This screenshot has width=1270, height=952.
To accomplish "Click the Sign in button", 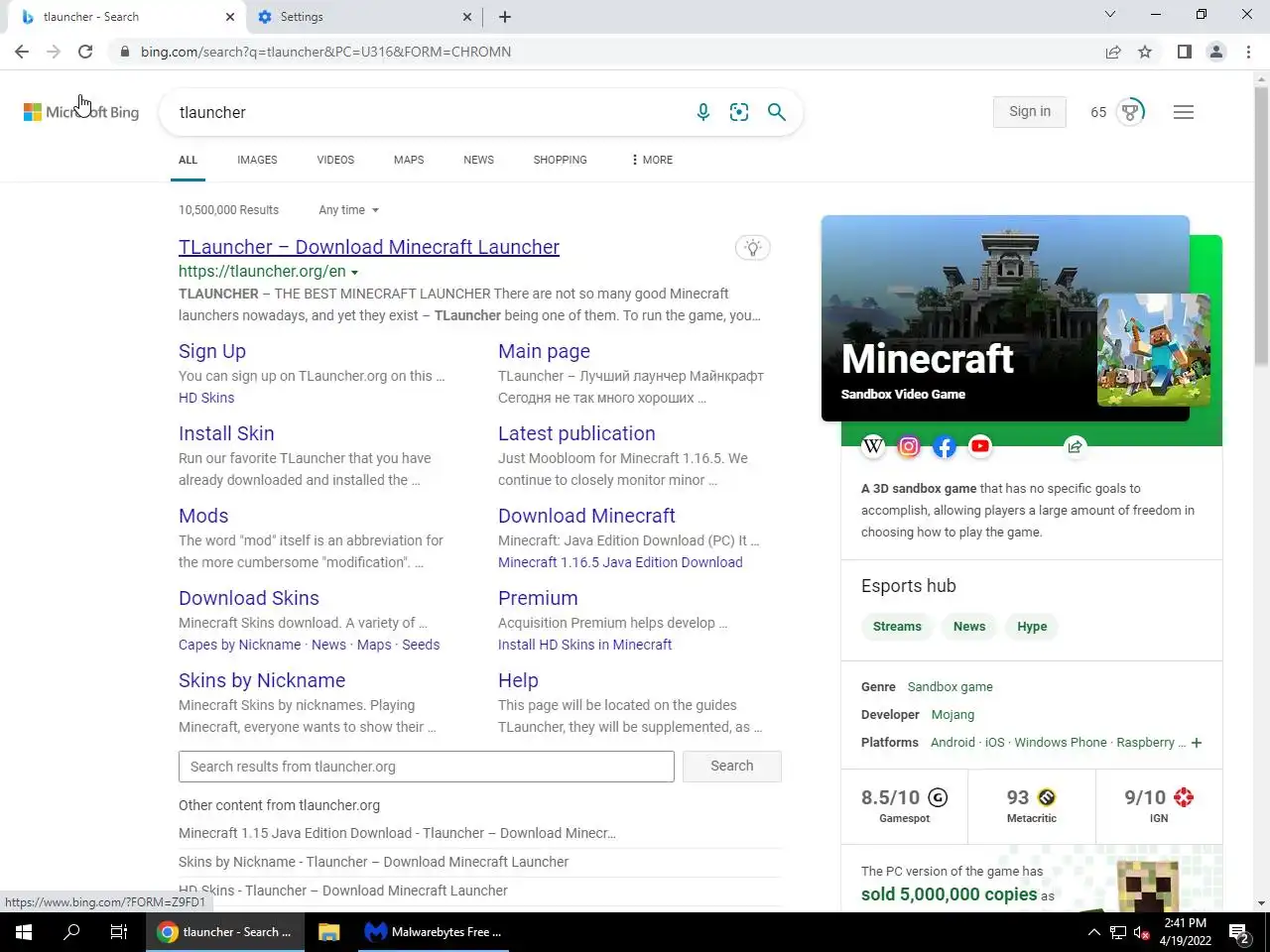I will point(1030,112).
